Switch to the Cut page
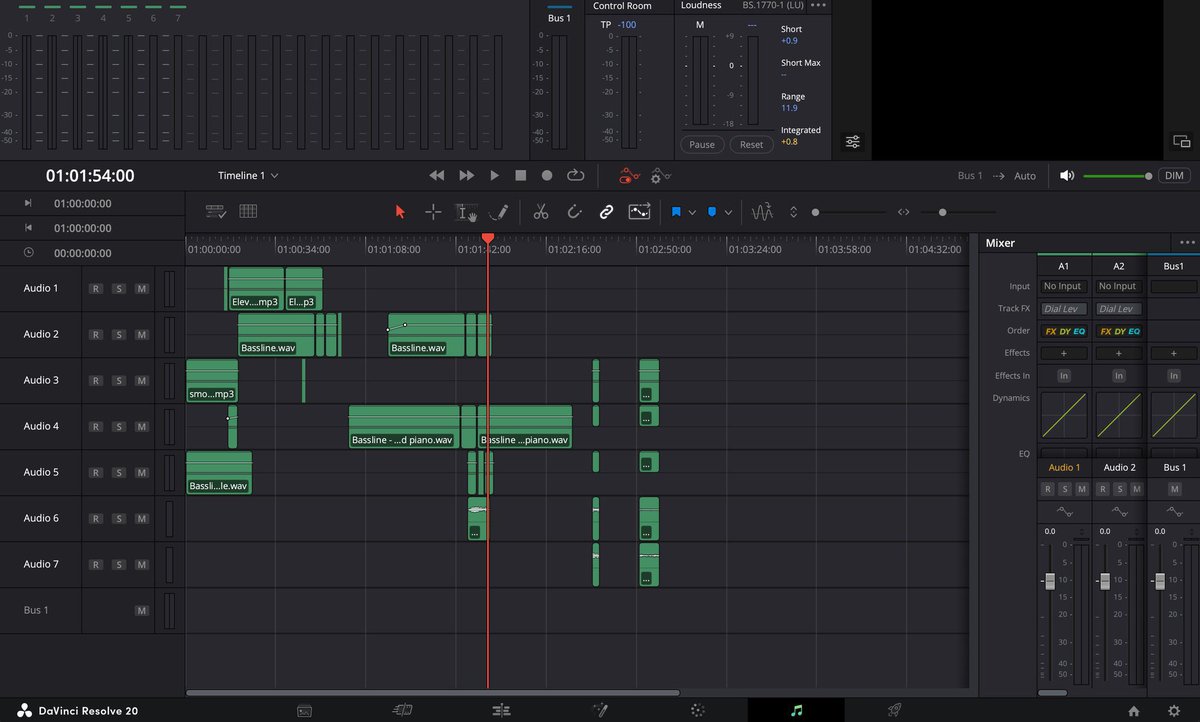This screenshot has height=722, width=1200. point(403,710)
